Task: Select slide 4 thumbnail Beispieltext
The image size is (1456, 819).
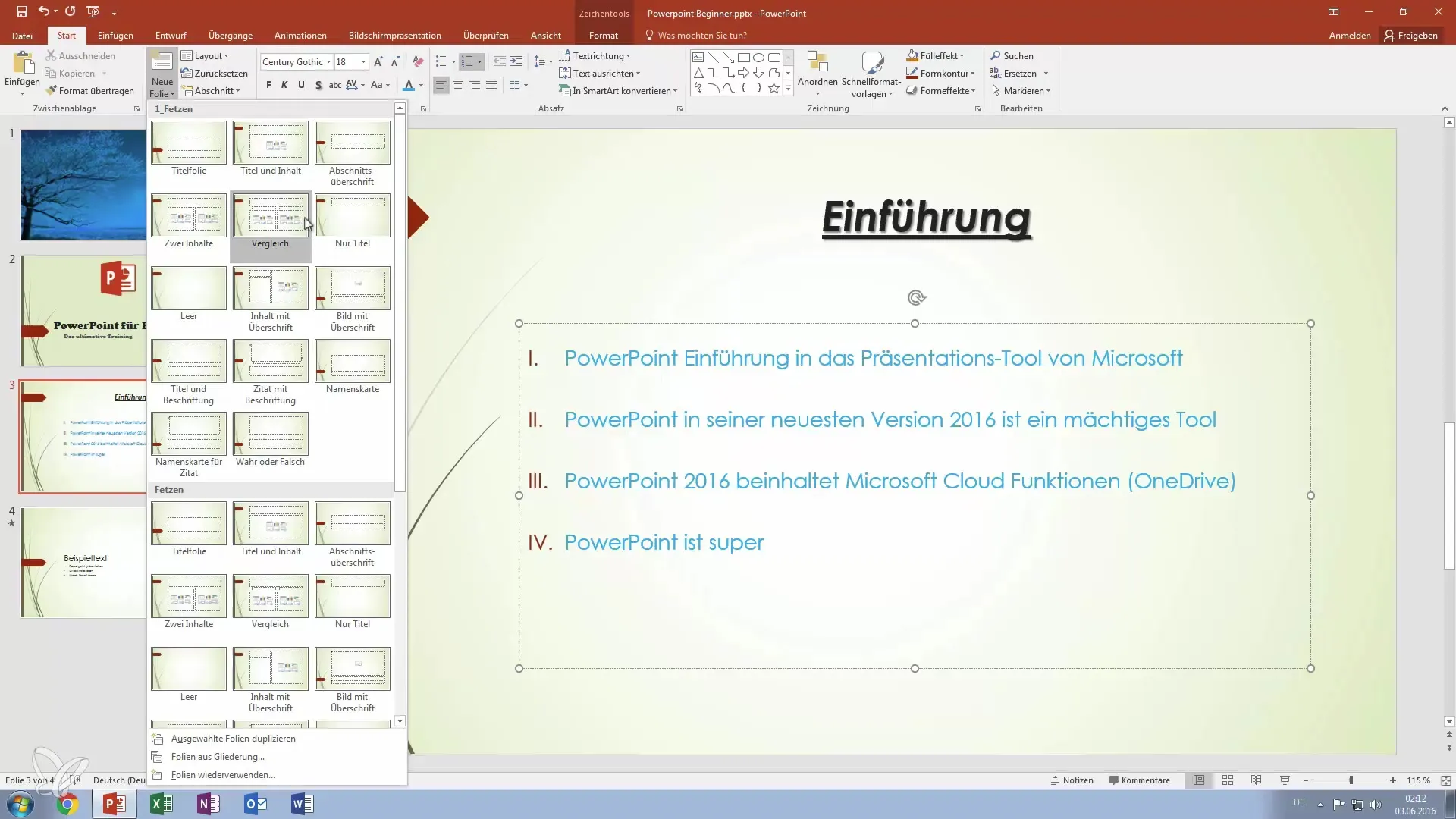Action: click(83, 562)
